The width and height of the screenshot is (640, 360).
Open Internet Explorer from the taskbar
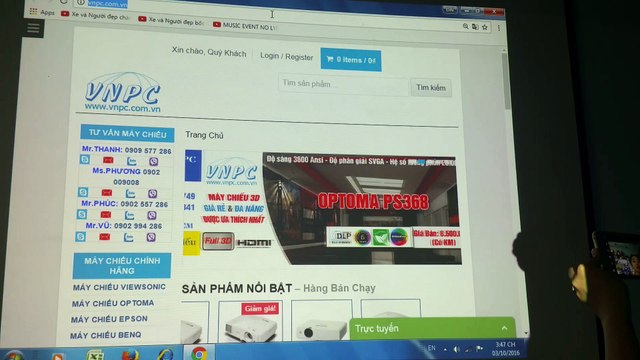[x=165, y=354]
